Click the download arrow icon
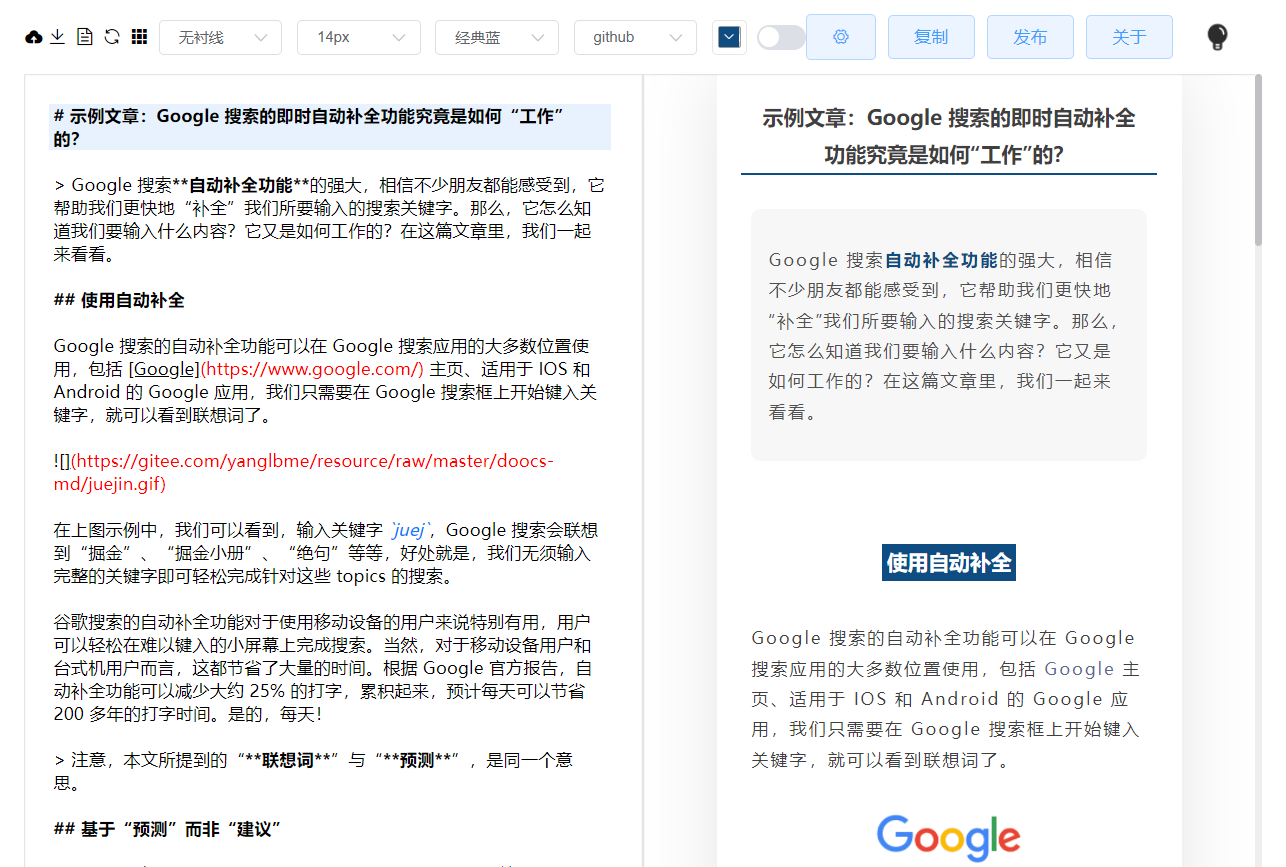Image resolution: width=1286 pixels, height=867 pixels. (x=58, y=37)
